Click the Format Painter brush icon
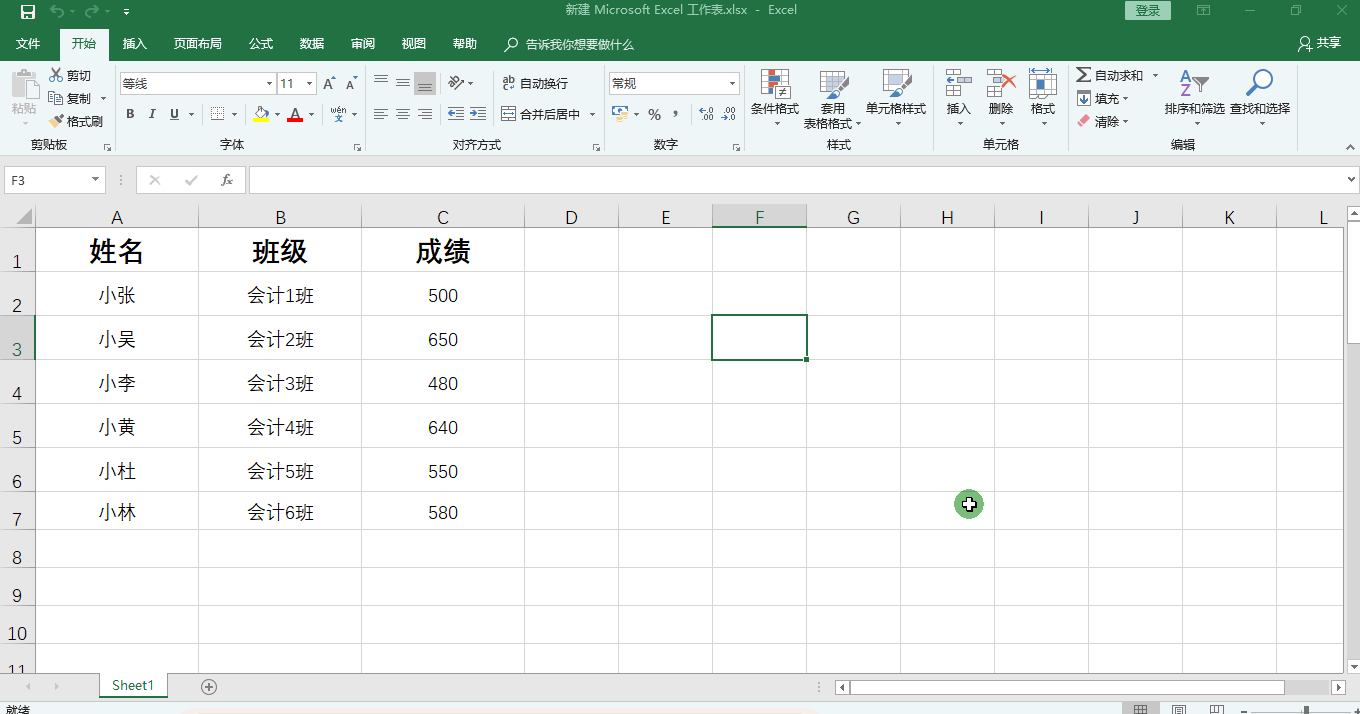The height and width of the screenshot is (714, 1360). [57, 121]
